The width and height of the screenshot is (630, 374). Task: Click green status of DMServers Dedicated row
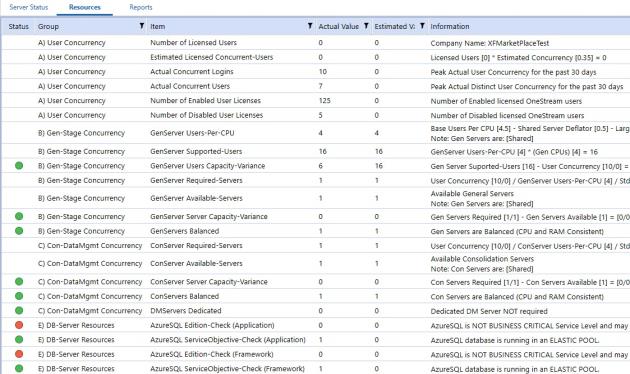point(19,310)
